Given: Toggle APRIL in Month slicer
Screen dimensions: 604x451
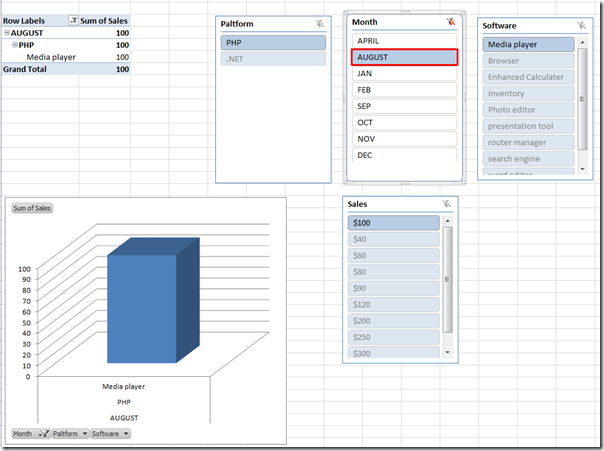Looking at the screenshot, I should pos(404,41).
